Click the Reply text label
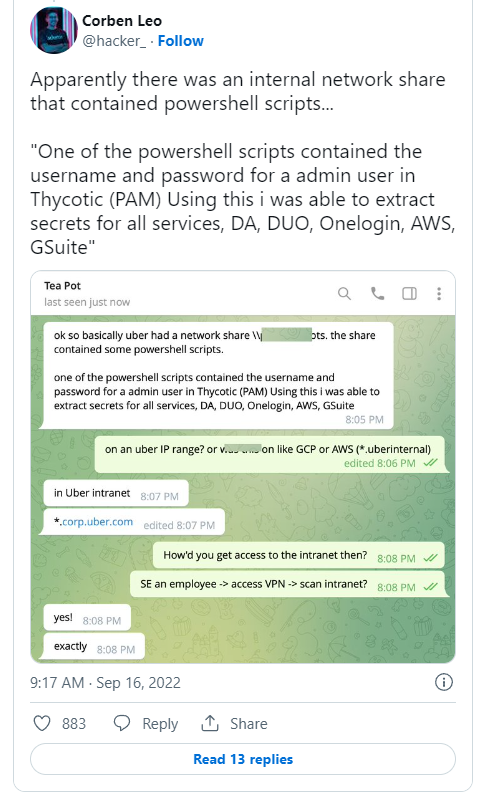 (160, 724)
